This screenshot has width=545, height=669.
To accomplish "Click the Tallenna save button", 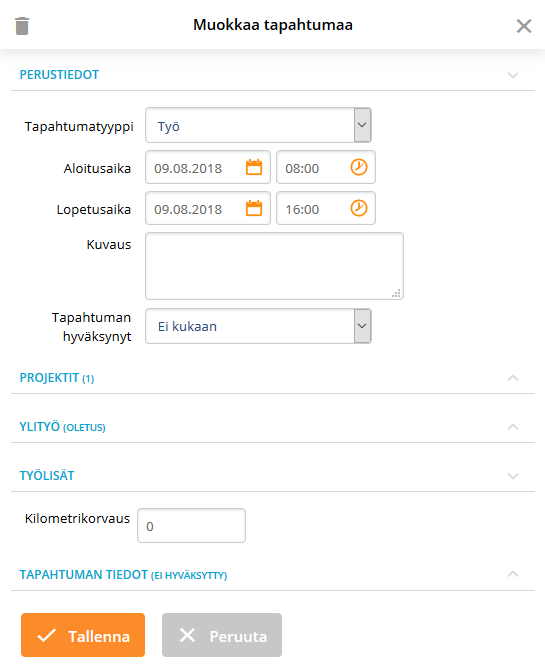I will pos(83,635).
